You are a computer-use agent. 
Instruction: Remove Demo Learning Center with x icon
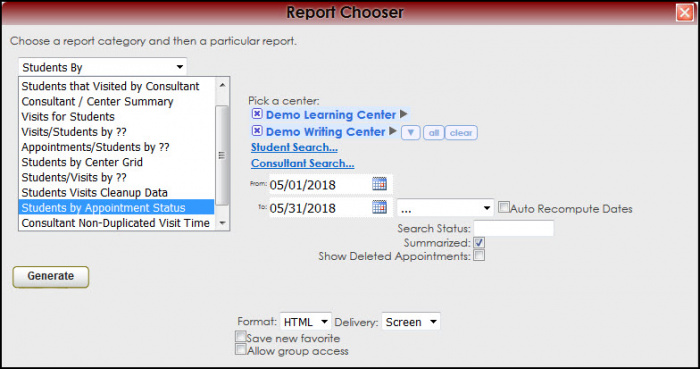click(x=257, y=114)
